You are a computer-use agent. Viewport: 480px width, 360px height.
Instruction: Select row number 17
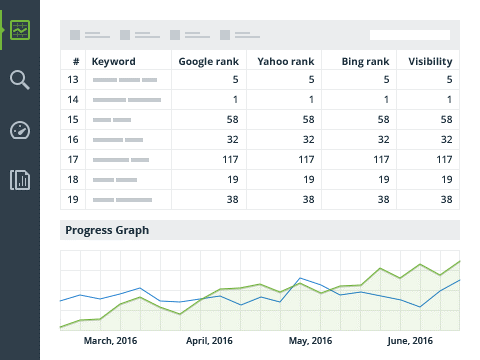coord(73,160)
